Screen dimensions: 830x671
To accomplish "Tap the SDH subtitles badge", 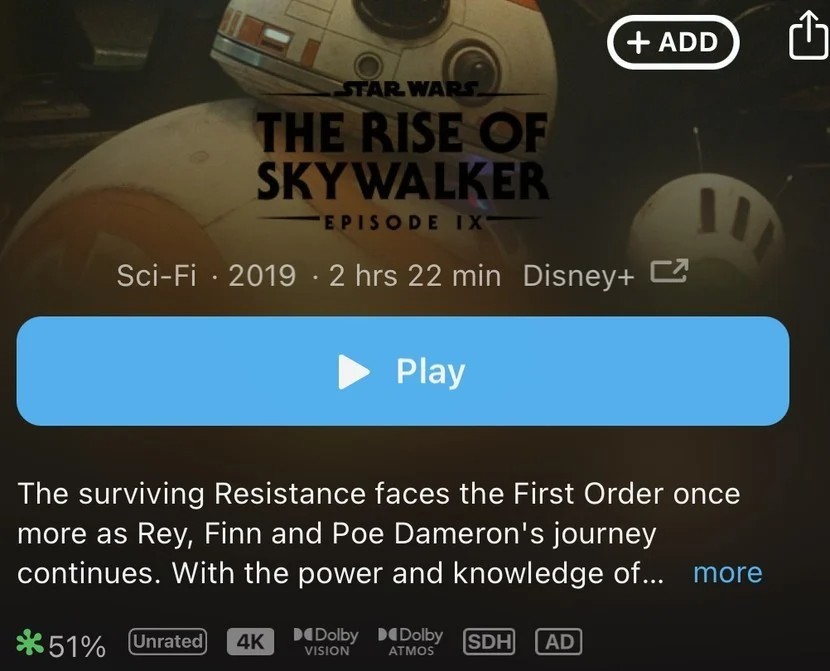I will pyautogui.click(x=489, y=641).
